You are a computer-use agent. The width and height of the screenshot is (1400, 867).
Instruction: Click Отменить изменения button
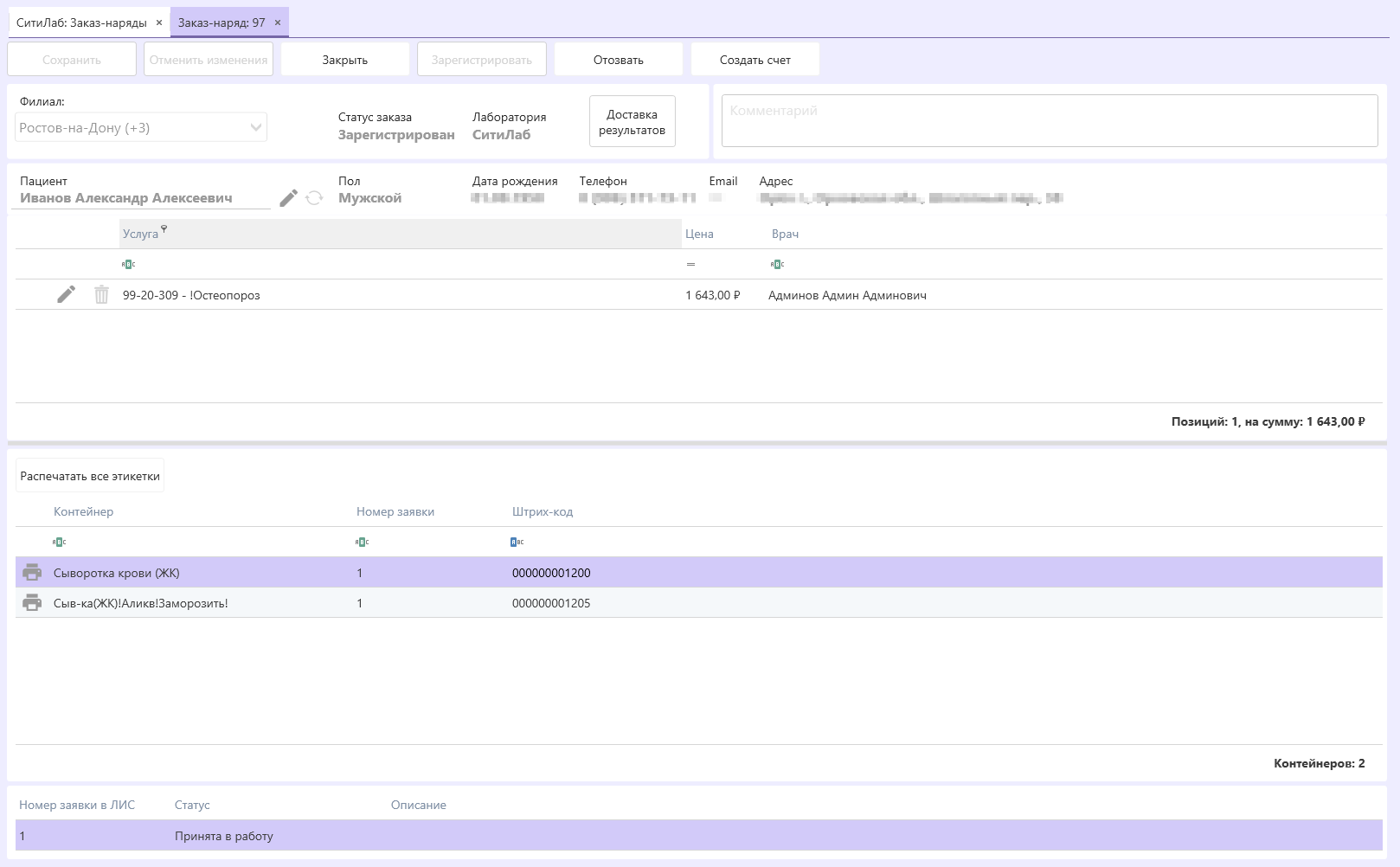(209, 60)
